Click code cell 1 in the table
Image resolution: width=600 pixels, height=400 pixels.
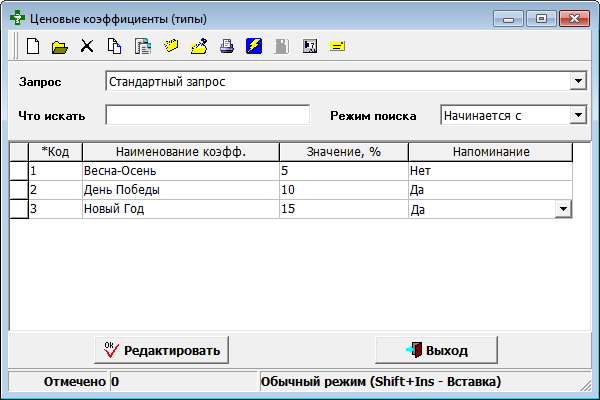pyautogui.click(x=55, y=171)
